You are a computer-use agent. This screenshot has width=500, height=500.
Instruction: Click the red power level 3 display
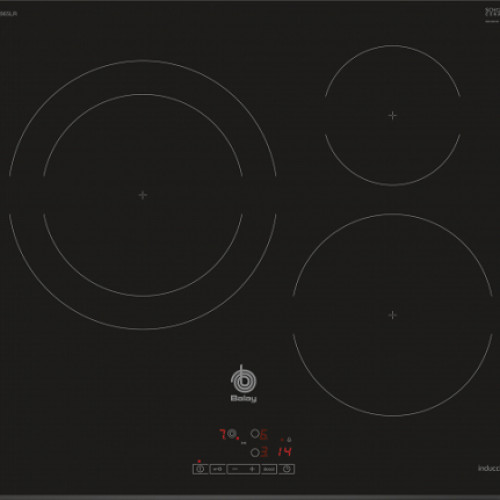click(x=264, y=452)
